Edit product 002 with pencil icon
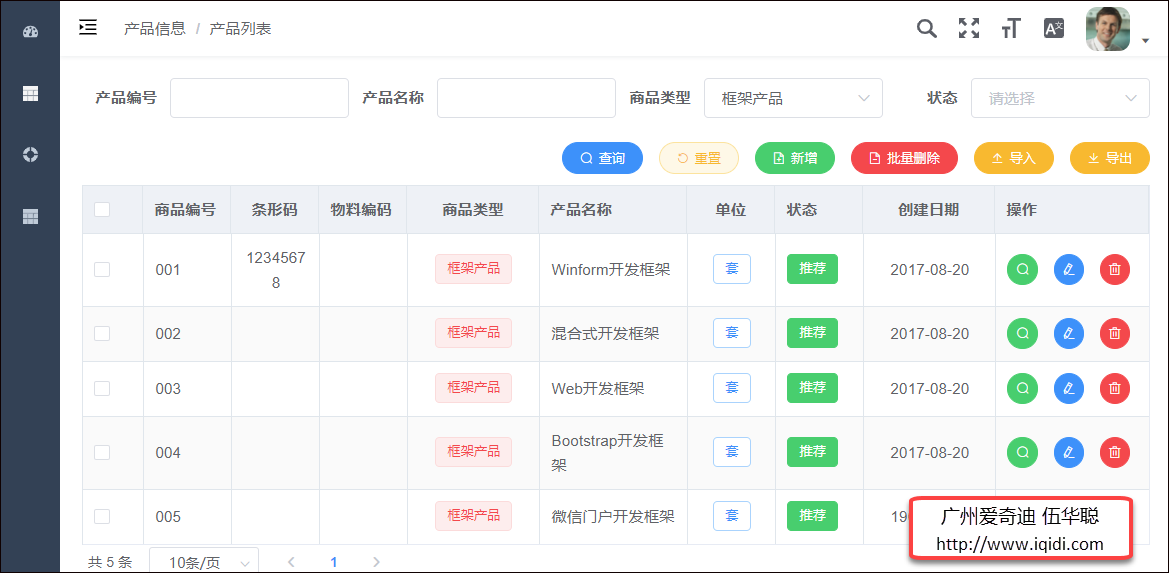Viewport: 1169px width, 573px height. (1068, 333)
